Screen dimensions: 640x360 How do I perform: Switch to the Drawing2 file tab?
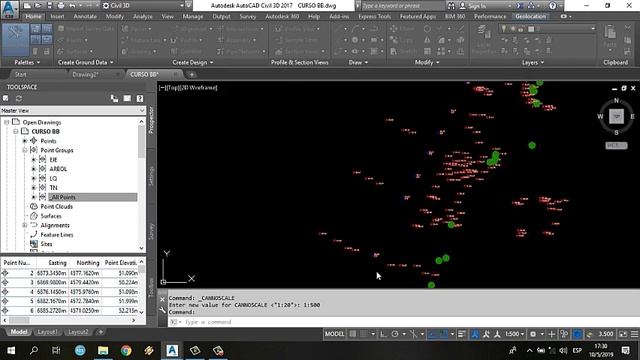(85, 74)
